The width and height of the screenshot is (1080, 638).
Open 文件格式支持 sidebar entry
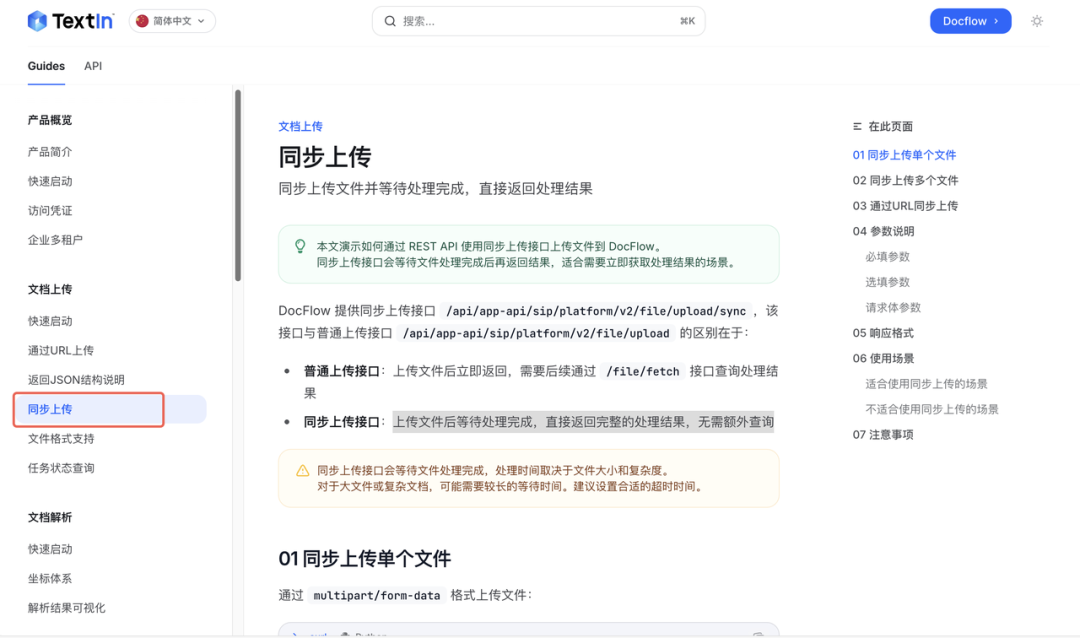61,439
